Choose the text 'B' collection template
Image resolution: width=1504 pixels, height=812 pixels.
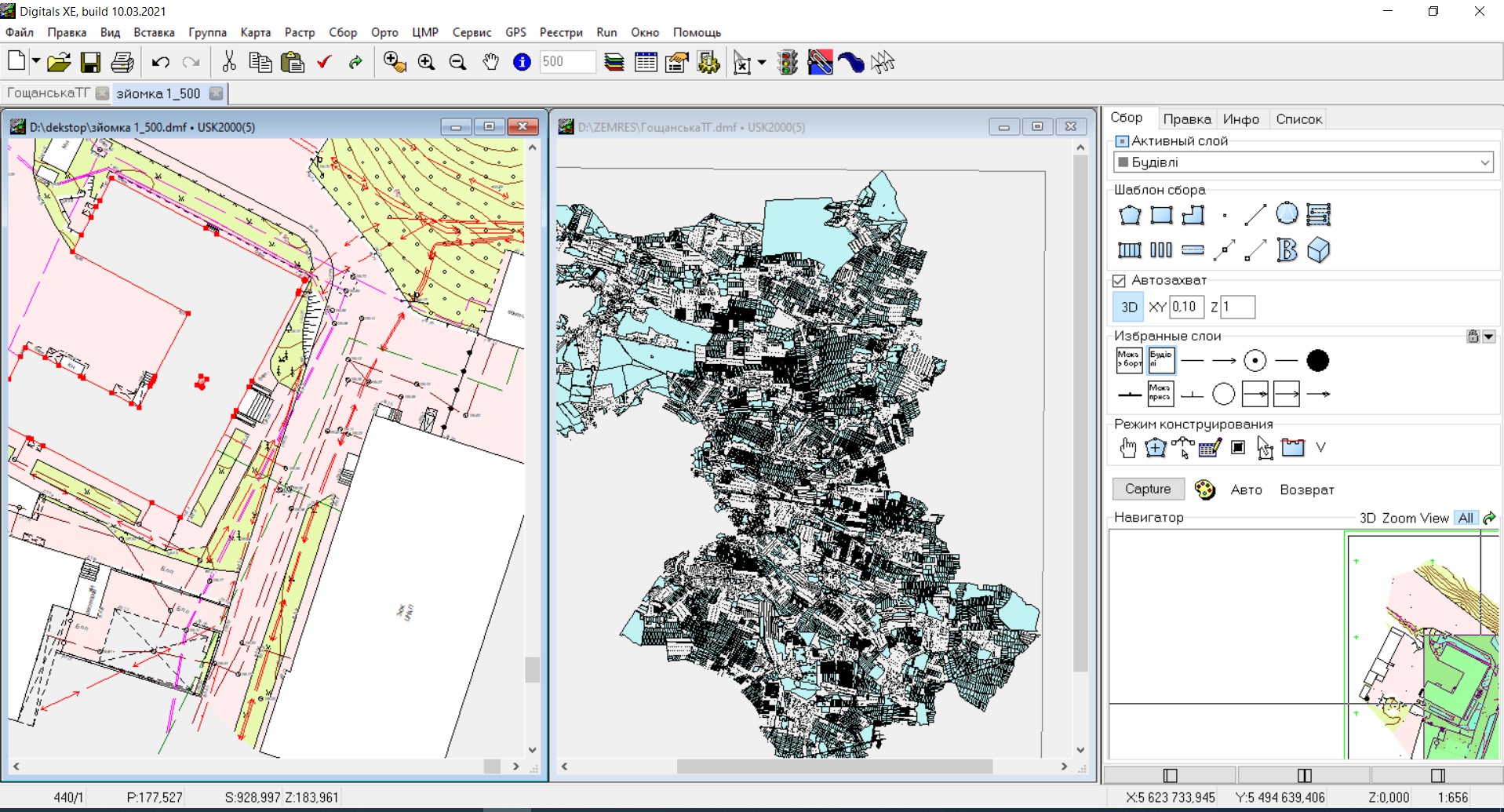pyautogui.click(x=1286, y=250)
